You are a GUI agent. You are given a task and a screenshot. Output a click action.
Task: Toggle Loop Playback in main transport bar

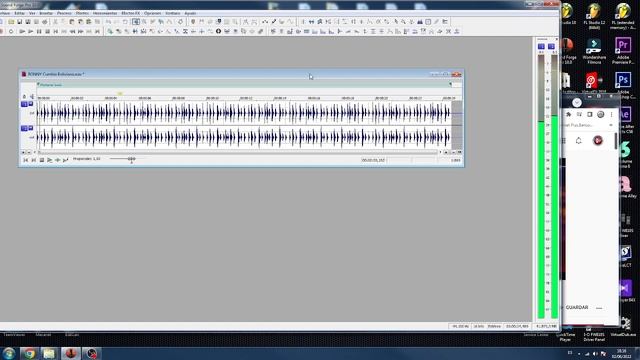tap(11, 31)
